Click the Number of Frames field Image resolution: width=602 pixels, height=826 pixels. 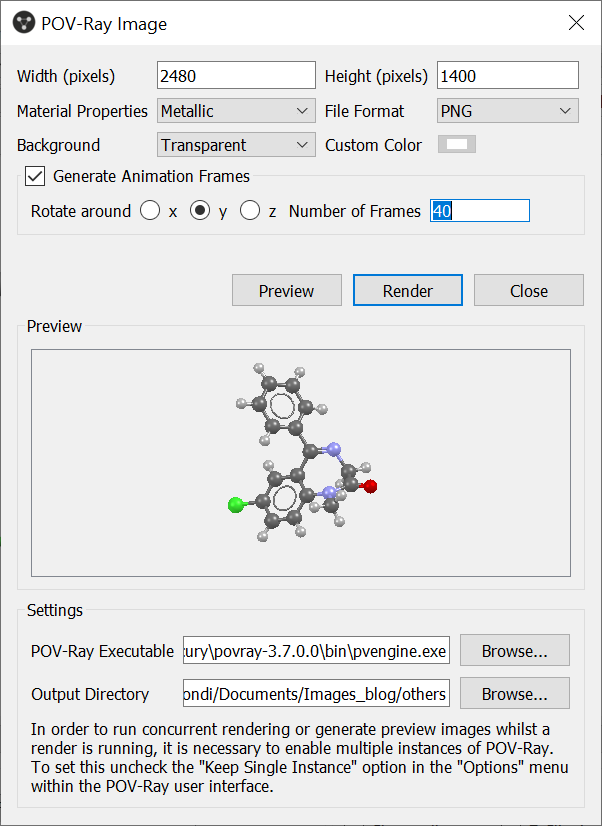(x=479, y=211)
